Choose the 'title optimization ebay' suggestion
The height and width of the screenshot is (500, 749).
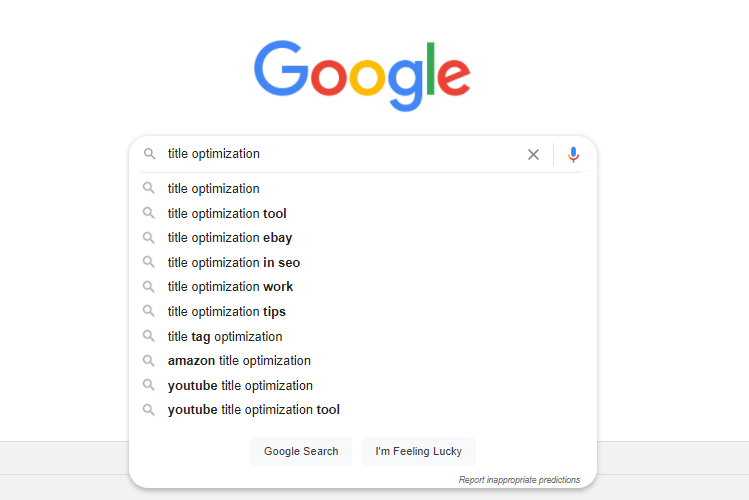click(363, 238)
